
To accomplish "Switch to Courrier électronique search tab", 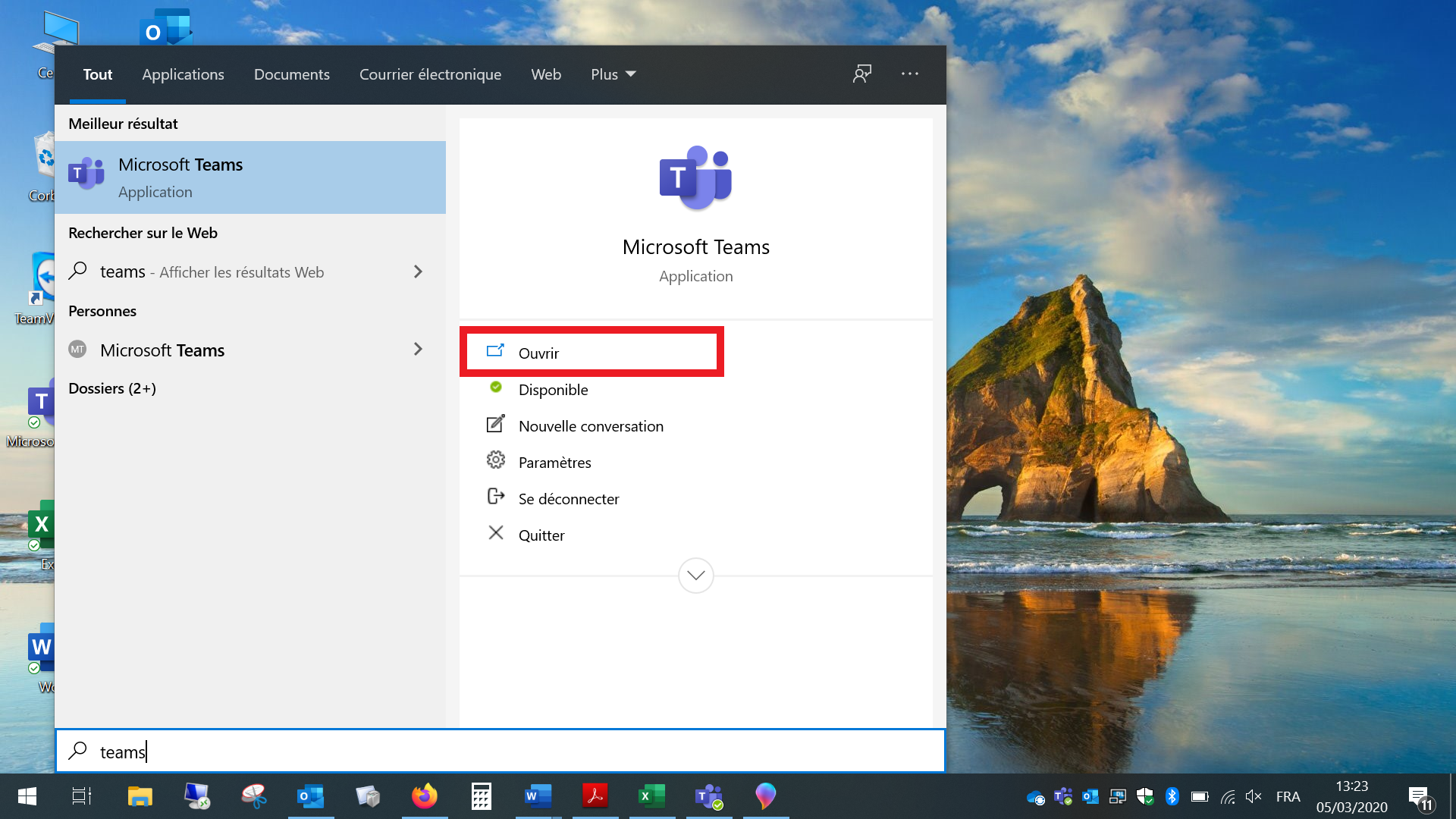I will pyautogui.click(x=430, y=74).
